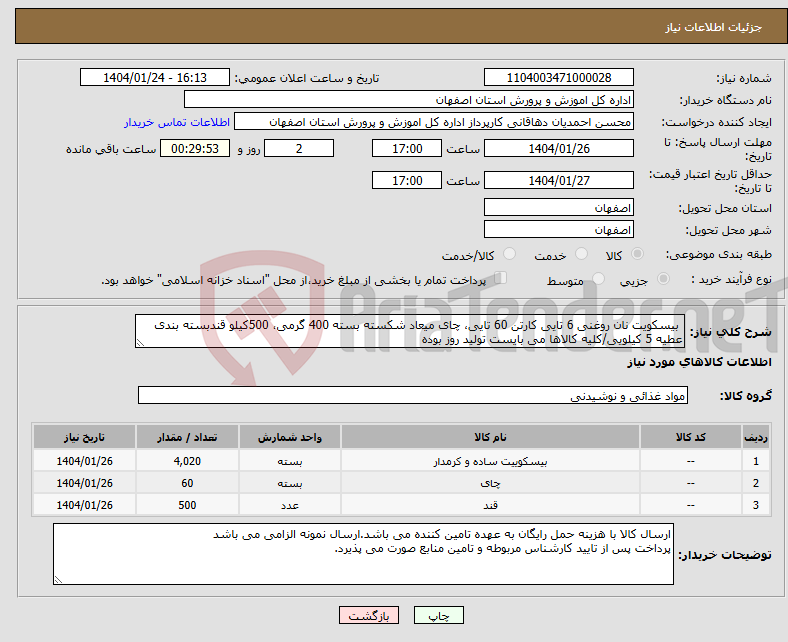Click the general need description text box
788x642 pixels.
click(410, 331)
